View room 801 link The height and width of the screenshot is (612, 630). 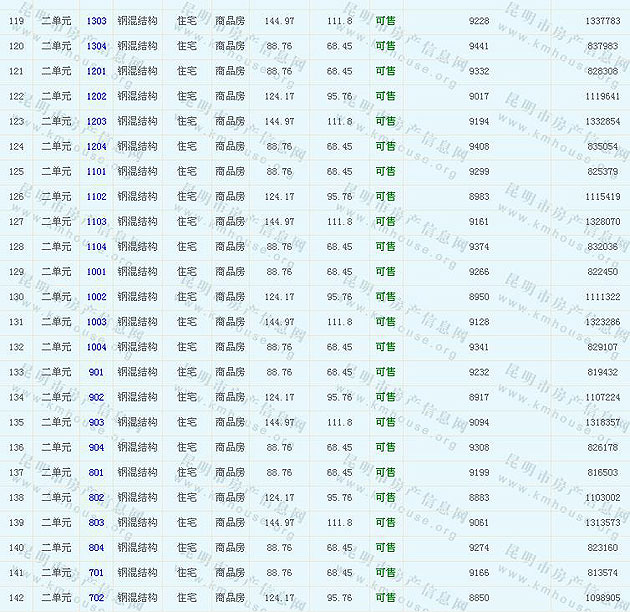tap(96, 472)
